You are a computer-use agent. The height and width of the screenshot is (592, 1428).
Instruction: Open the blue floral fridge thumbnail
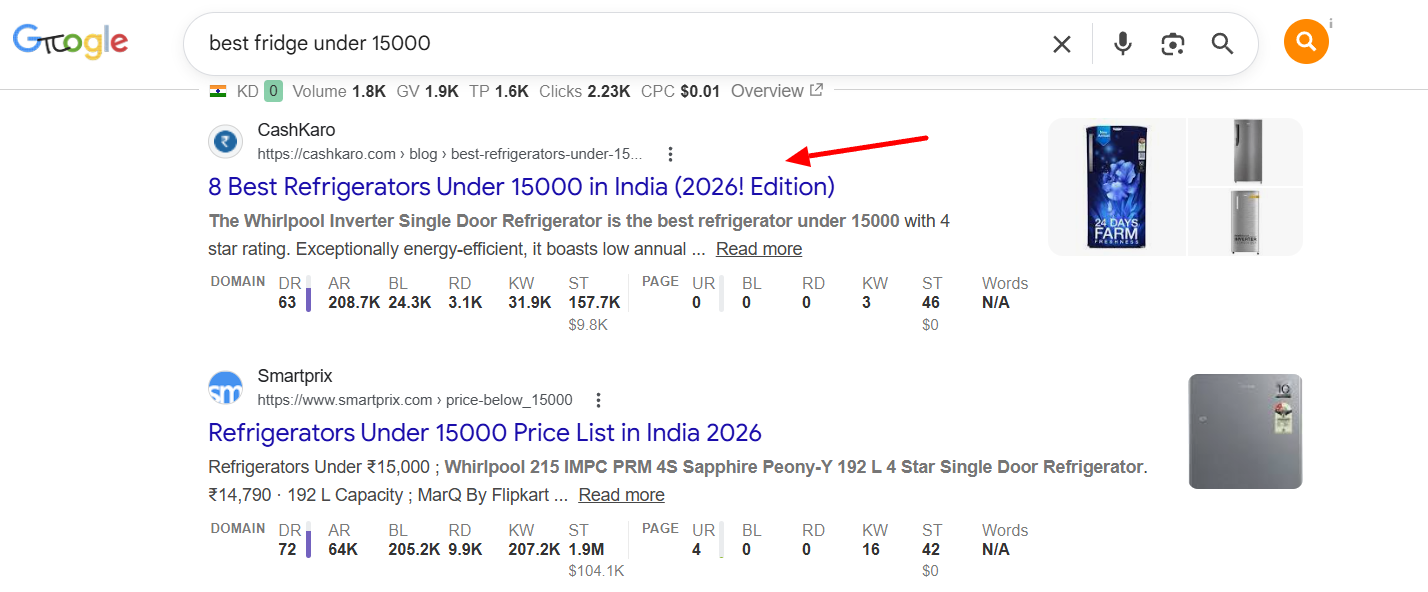pyautogui.click(x=1116, y=187)
